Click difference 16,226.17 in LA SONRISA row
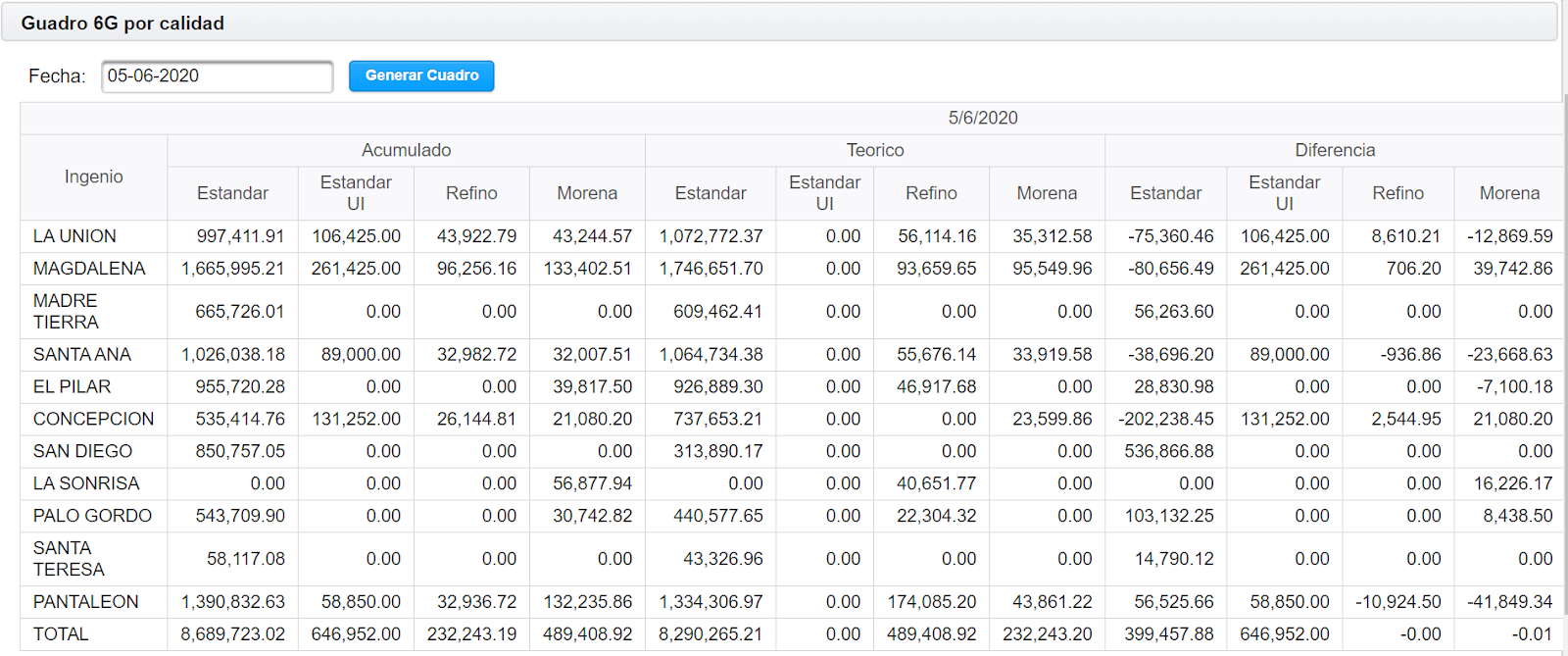1568x656 pixels. [1513, 484]
